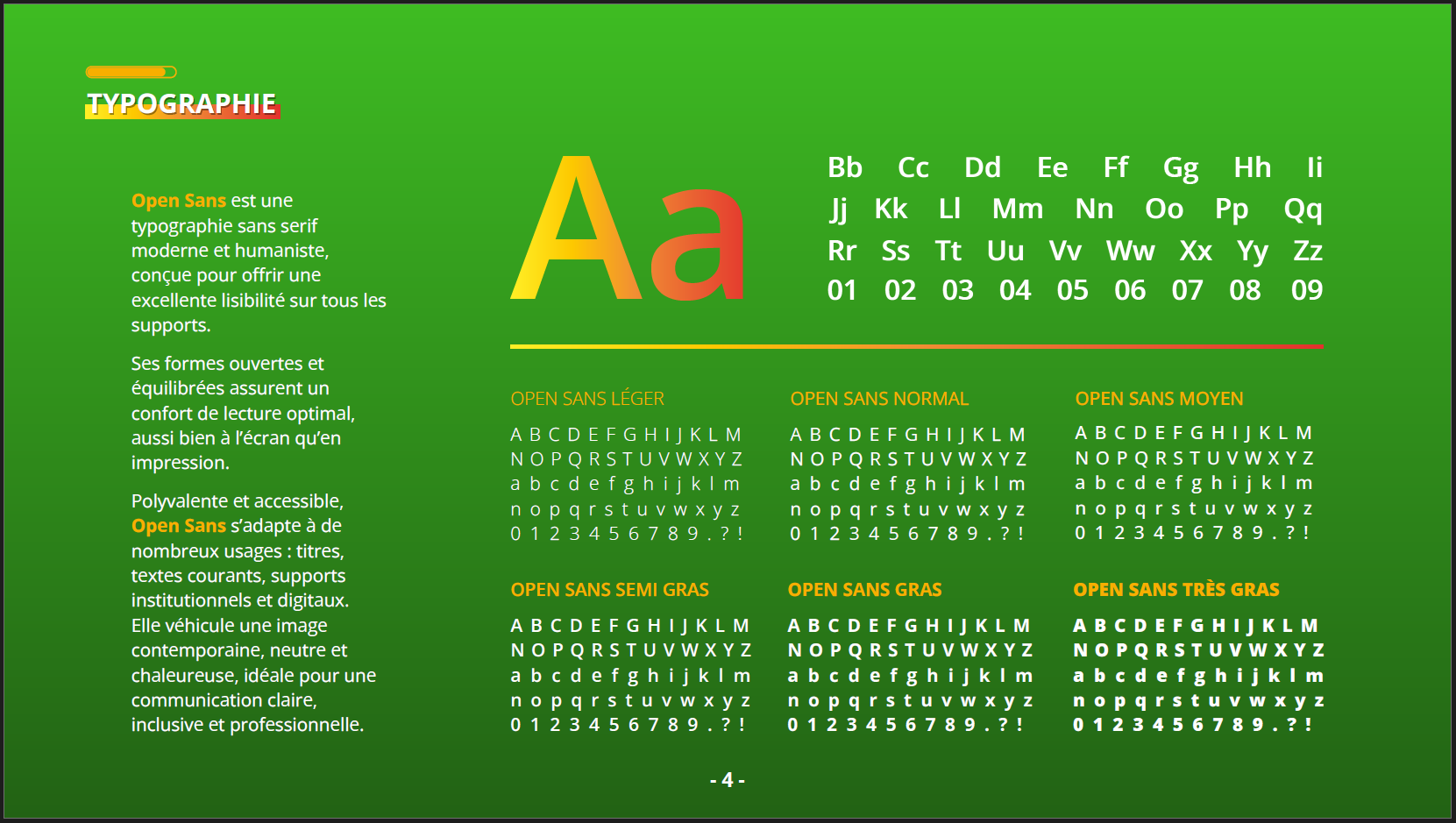Click the 'OPEN SANS MOYEN' heading
The image size is (1456, 823).
[1159, 399]
